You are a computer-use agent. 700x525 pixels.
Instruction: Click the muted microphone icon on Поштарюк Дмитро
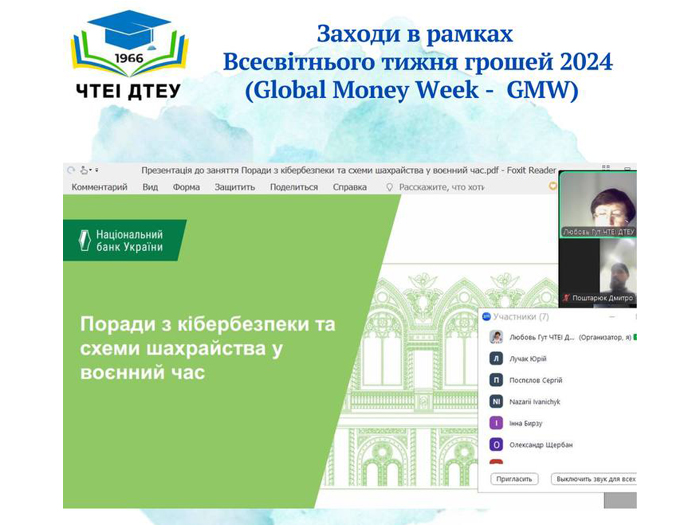[566, 298]
